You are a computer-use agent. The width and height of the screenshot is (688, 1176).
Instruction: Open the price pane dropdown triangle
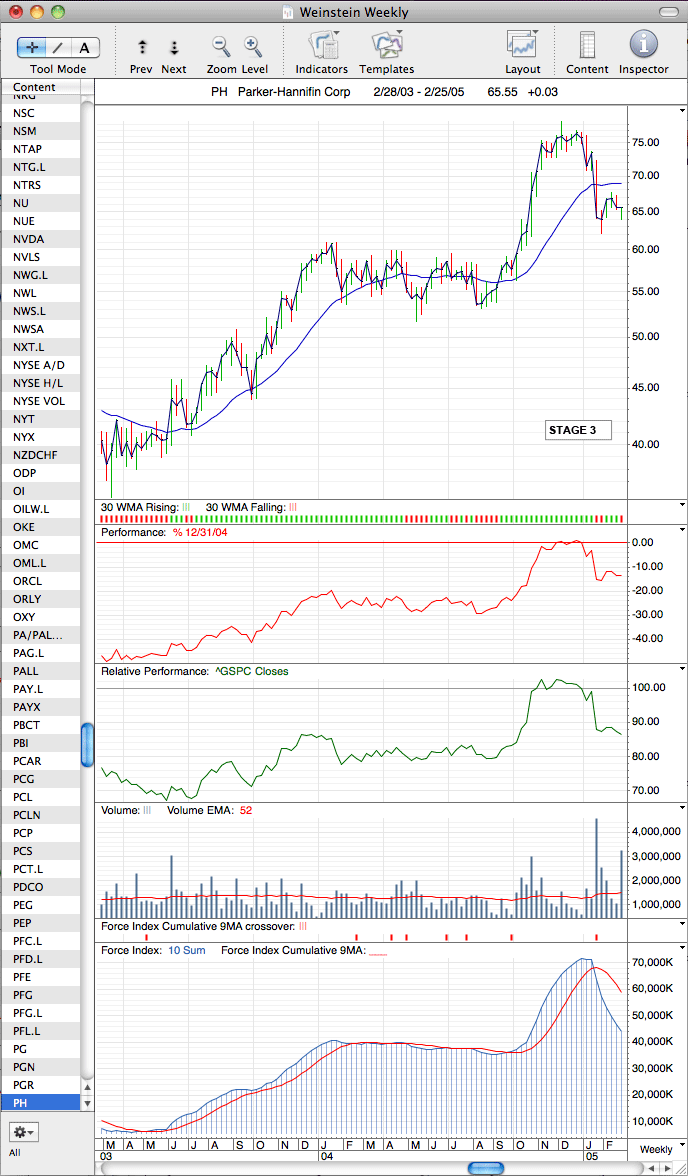coord(682,109)
